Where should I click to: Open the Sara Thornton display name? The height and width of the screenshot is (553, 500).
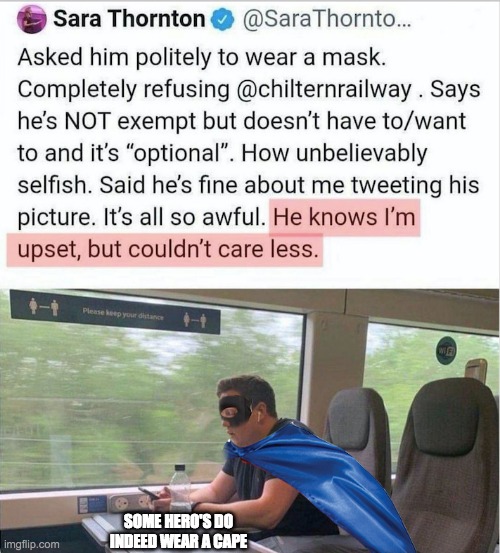129,19
